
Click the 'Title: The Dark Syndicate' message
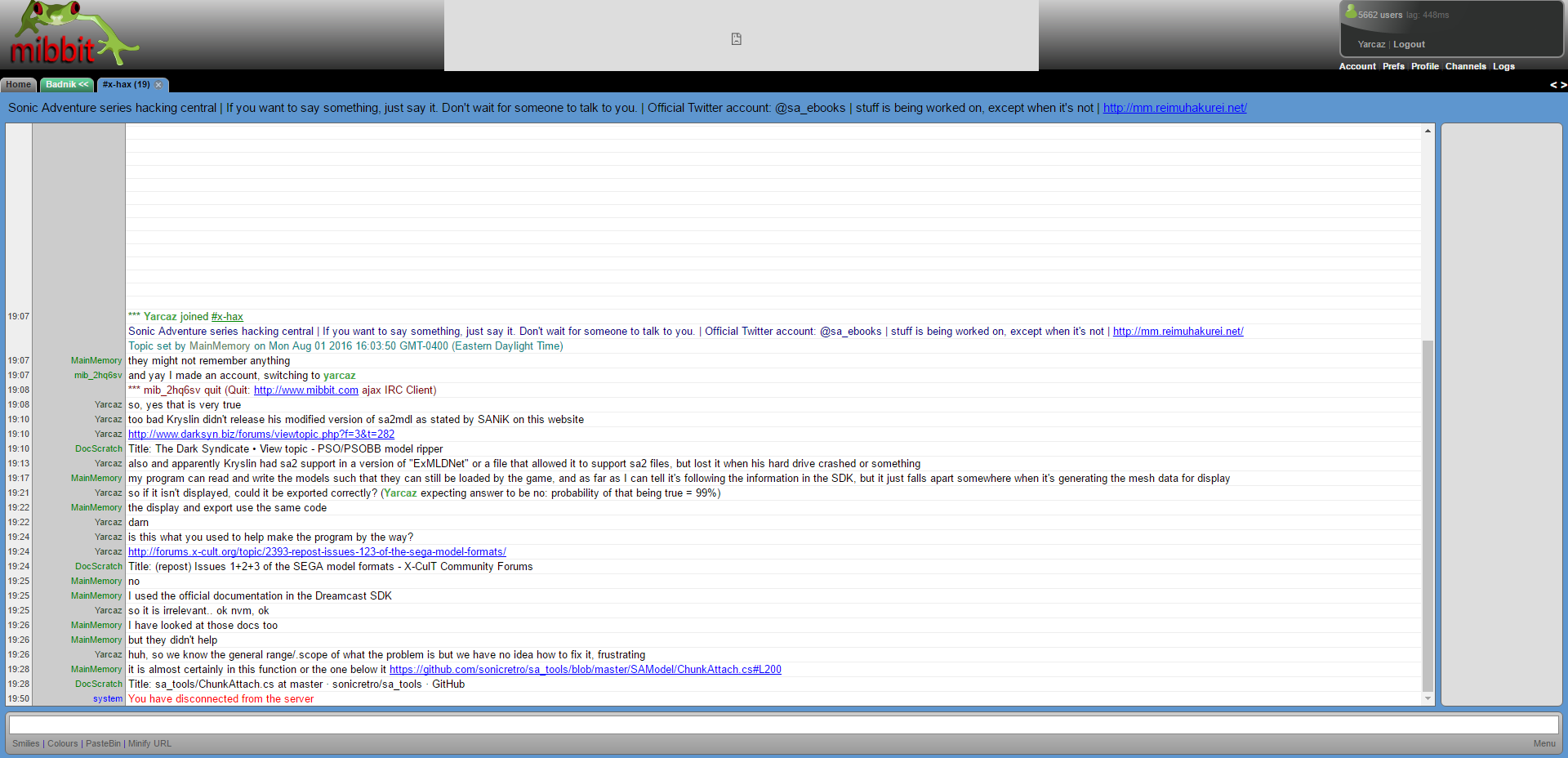pos(285,449)
